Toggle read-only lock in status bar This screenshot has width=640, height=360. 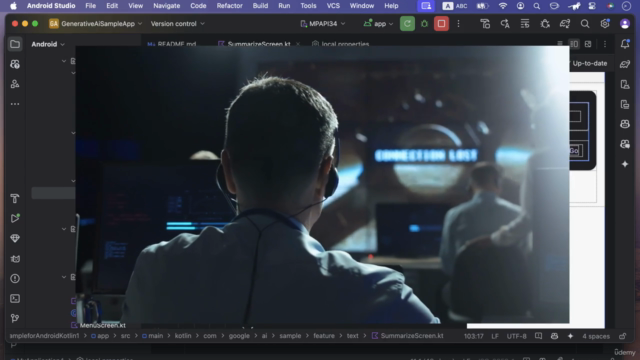click(x=622, y=336)
